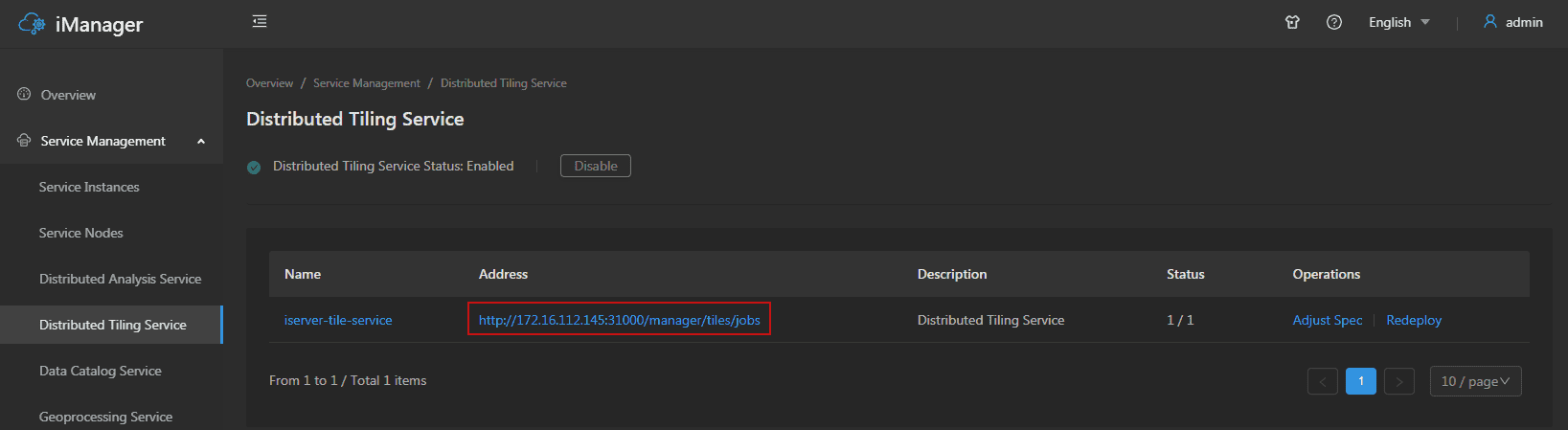Open Data Catalog Service menu item
This screenshot has height=430, width=1568.
click(x=100, y=371)
